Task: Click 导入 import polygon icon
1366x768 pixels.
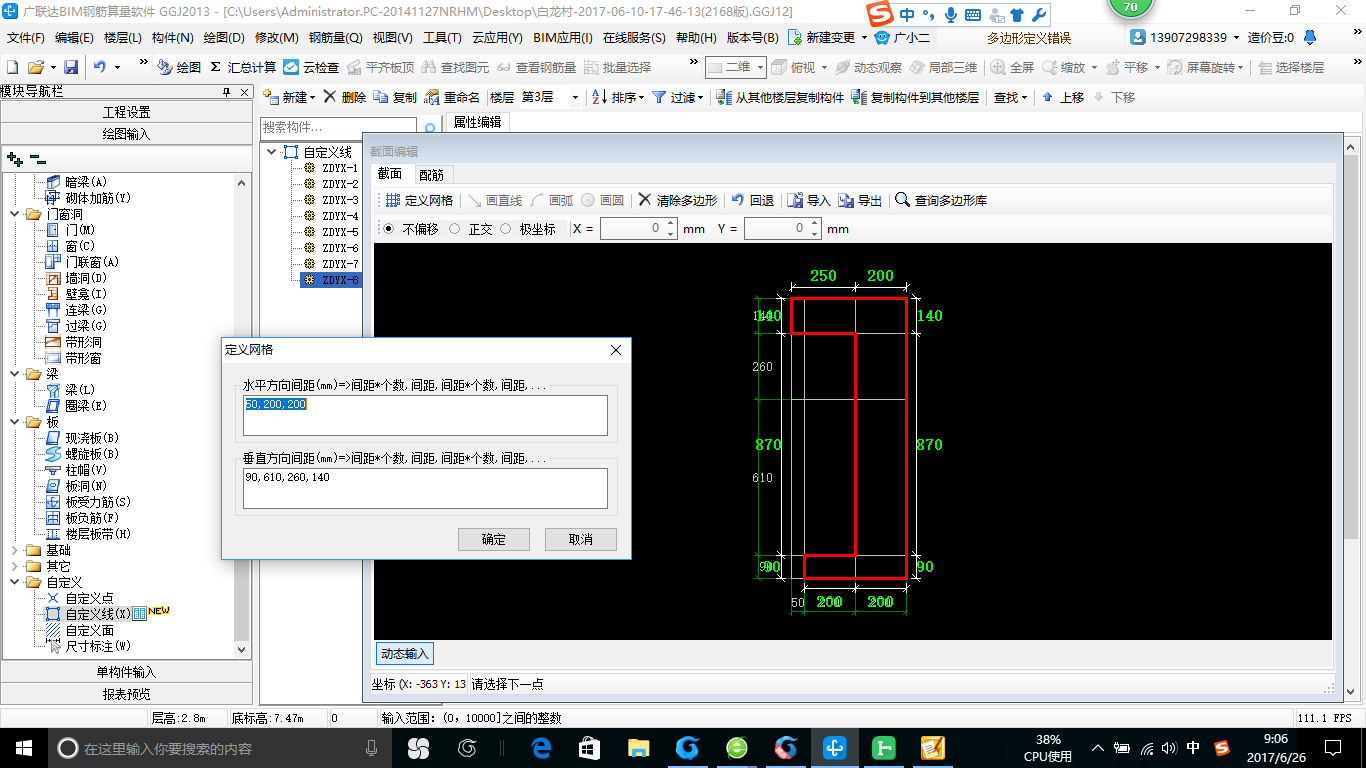Action: pyautogui.click(x=810, y=200)
